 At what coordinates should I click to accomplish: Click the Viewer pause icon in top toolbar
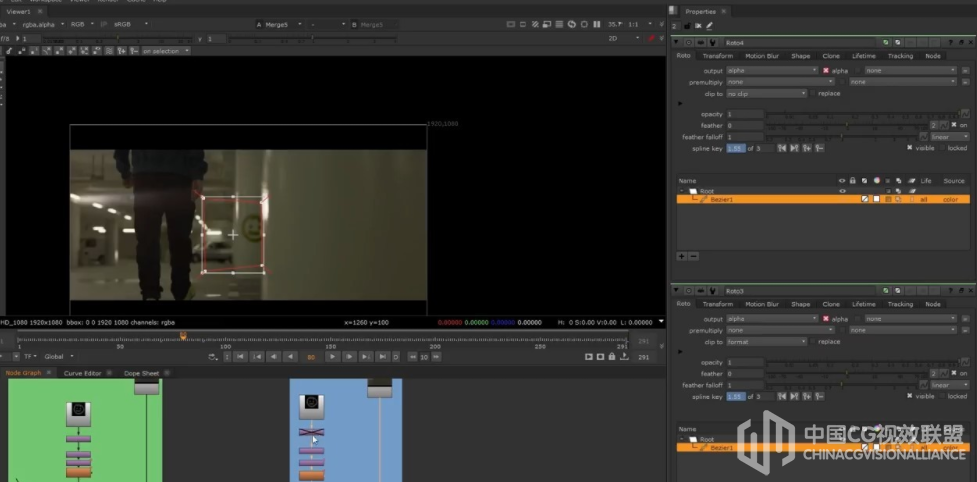pyautogui.click(x=596, y=24)
